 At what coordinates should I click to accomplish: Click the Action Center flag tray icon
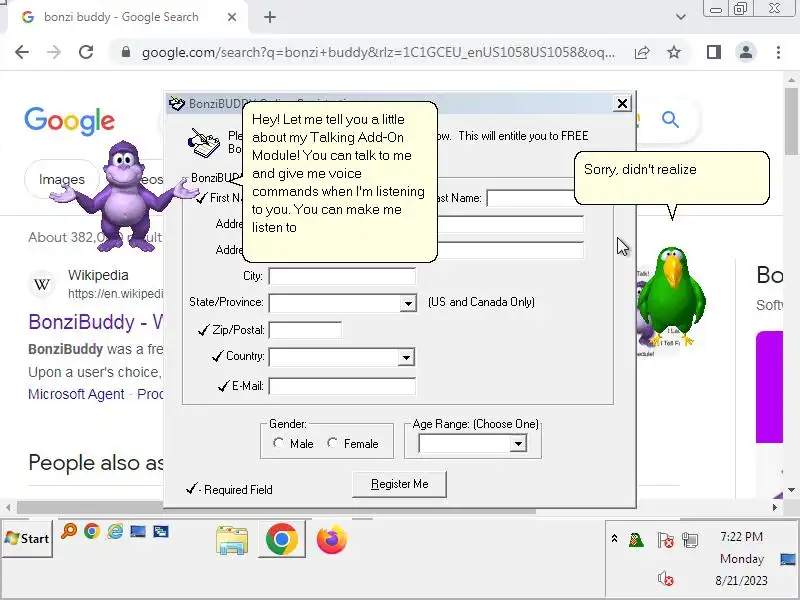pos(665,540)
